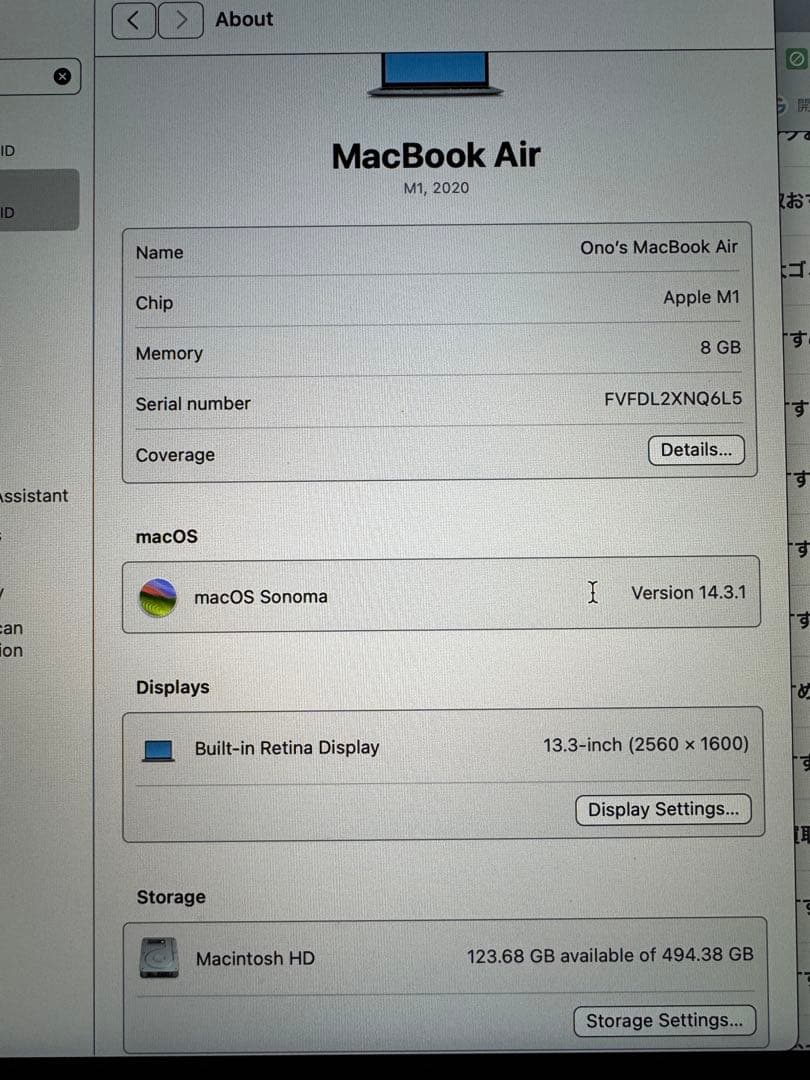Image resolution: width=810 pixels, height=1080 pixels.
Task: Click the MacBook Air laptop image
Action: [x=434, y=77]
